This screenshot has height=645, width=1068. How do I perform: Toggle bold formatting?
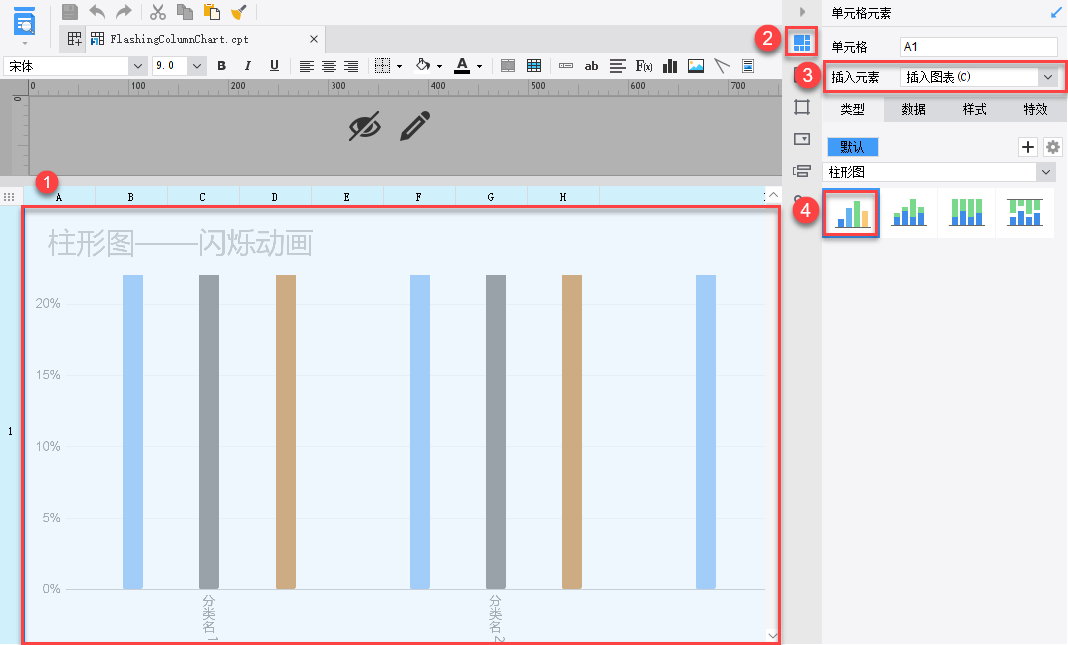(x=221, y=65)
